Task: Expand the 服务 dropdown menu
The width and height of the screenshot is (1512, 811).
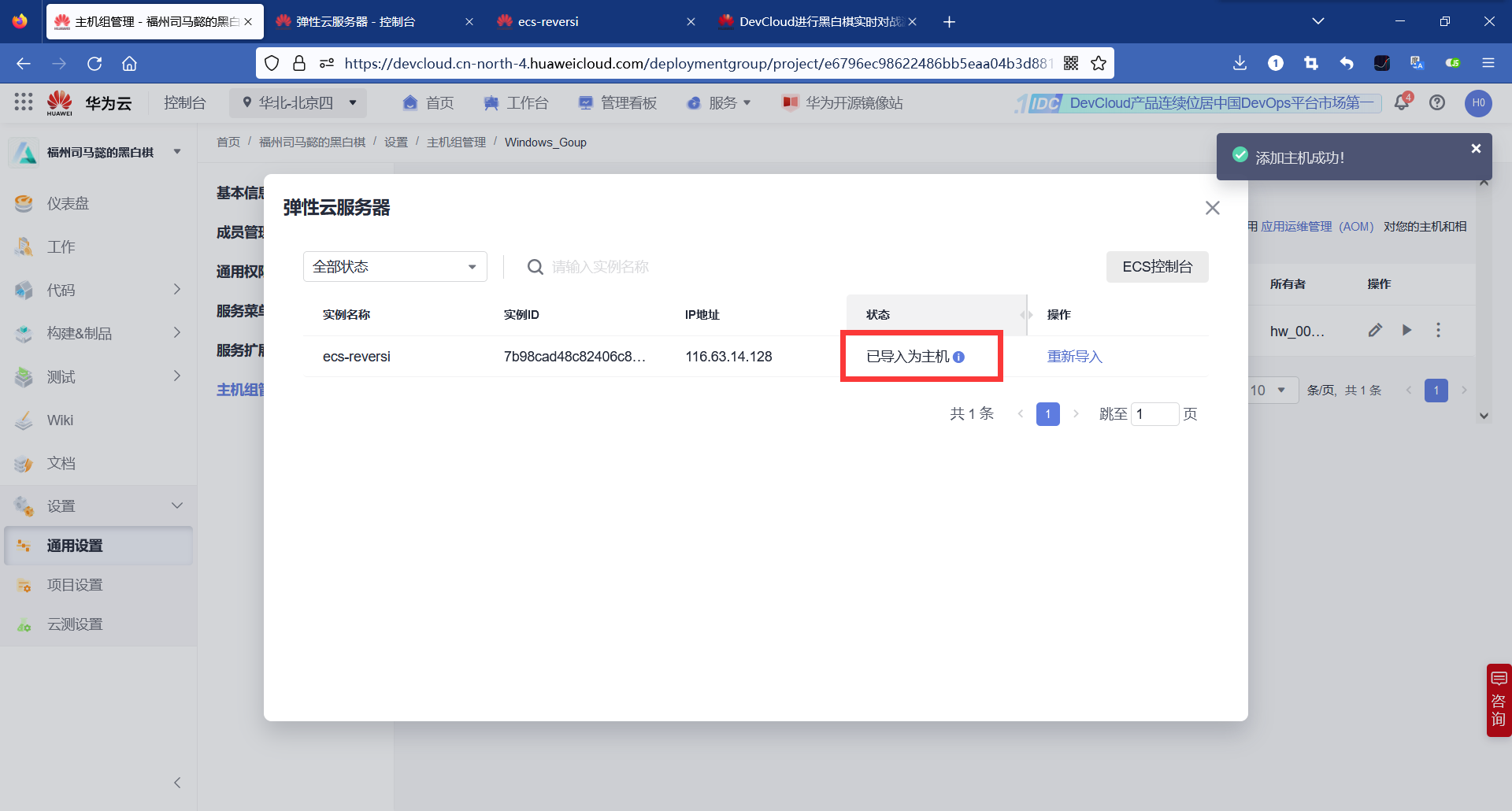Action: tap(718, 103)
